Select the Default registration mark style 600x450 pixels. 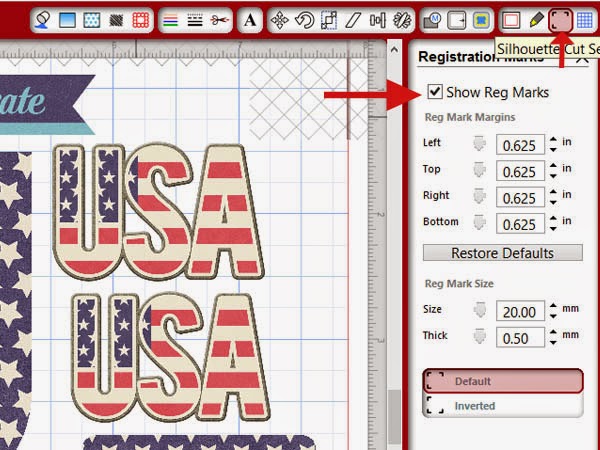tap(503, 381)
